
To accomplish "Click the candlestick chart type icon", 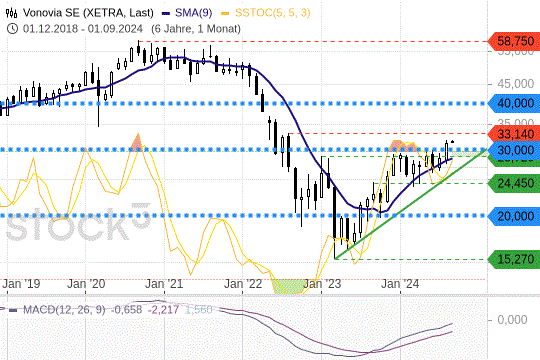I will pyautogui.click(x=11, y=13).
